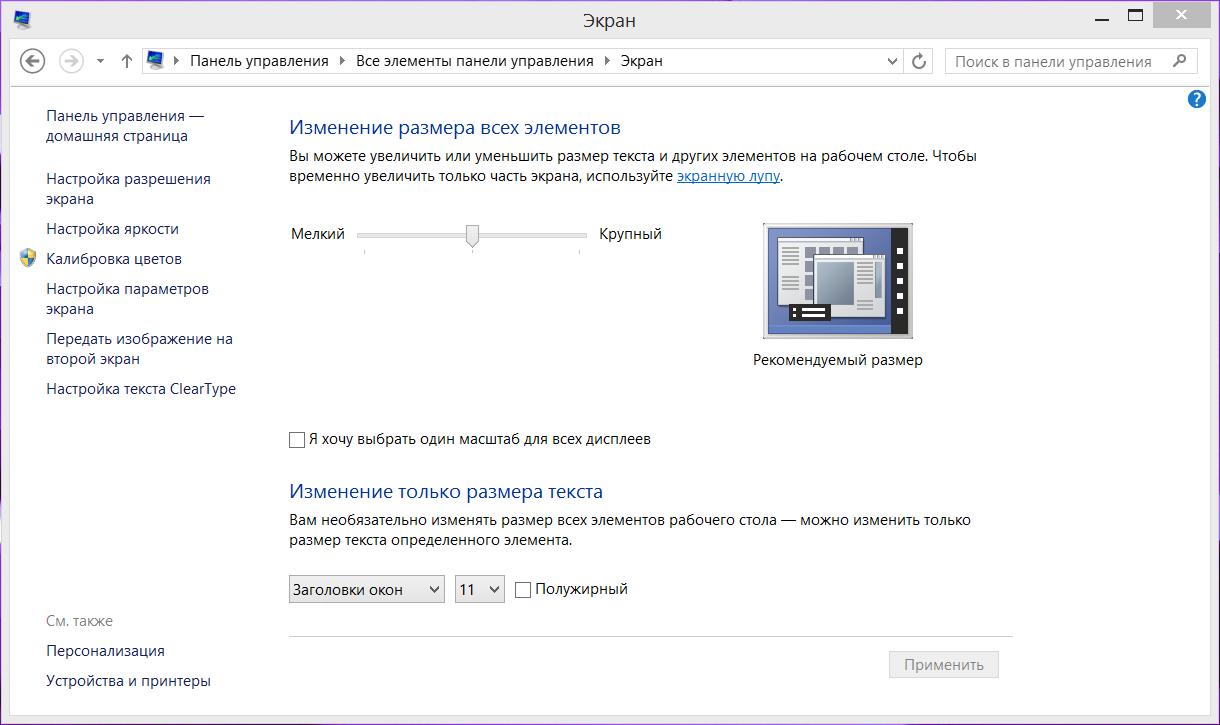Open the экранную лупу link
This screenshot has width=1220, height=725.
pos(728,176)
